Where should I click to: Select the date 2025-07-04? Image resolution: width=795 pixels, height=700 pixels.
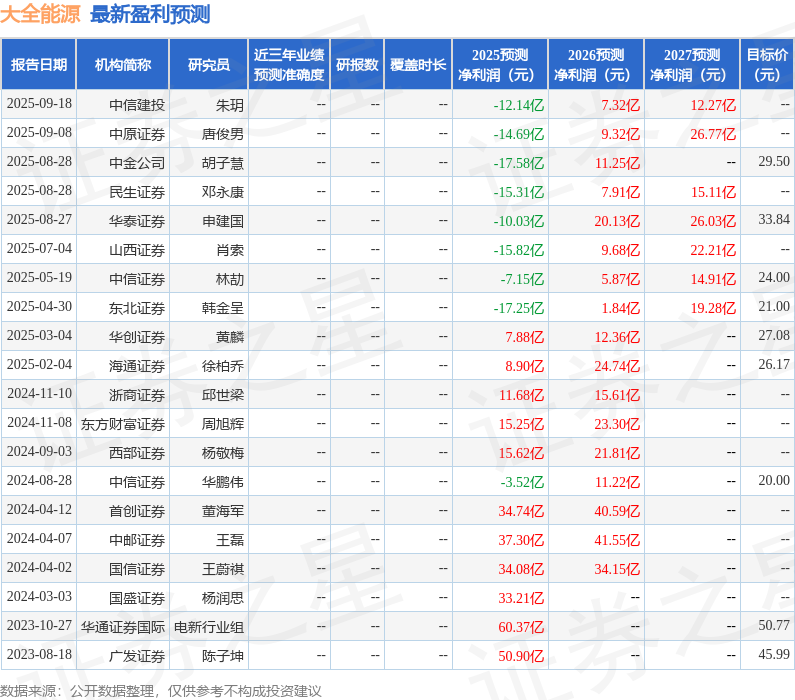[x=39, y=249]
